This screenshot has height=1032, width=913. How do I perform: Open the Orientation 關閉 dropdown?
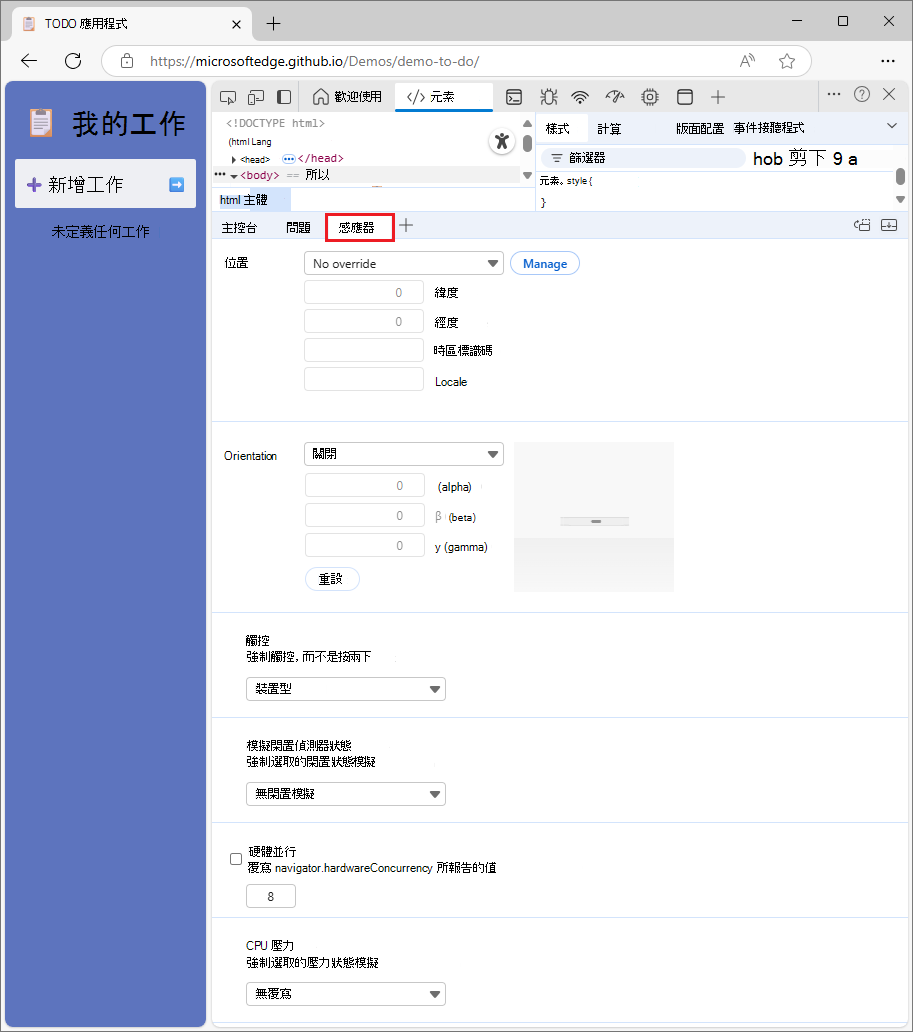coord(403,454)
